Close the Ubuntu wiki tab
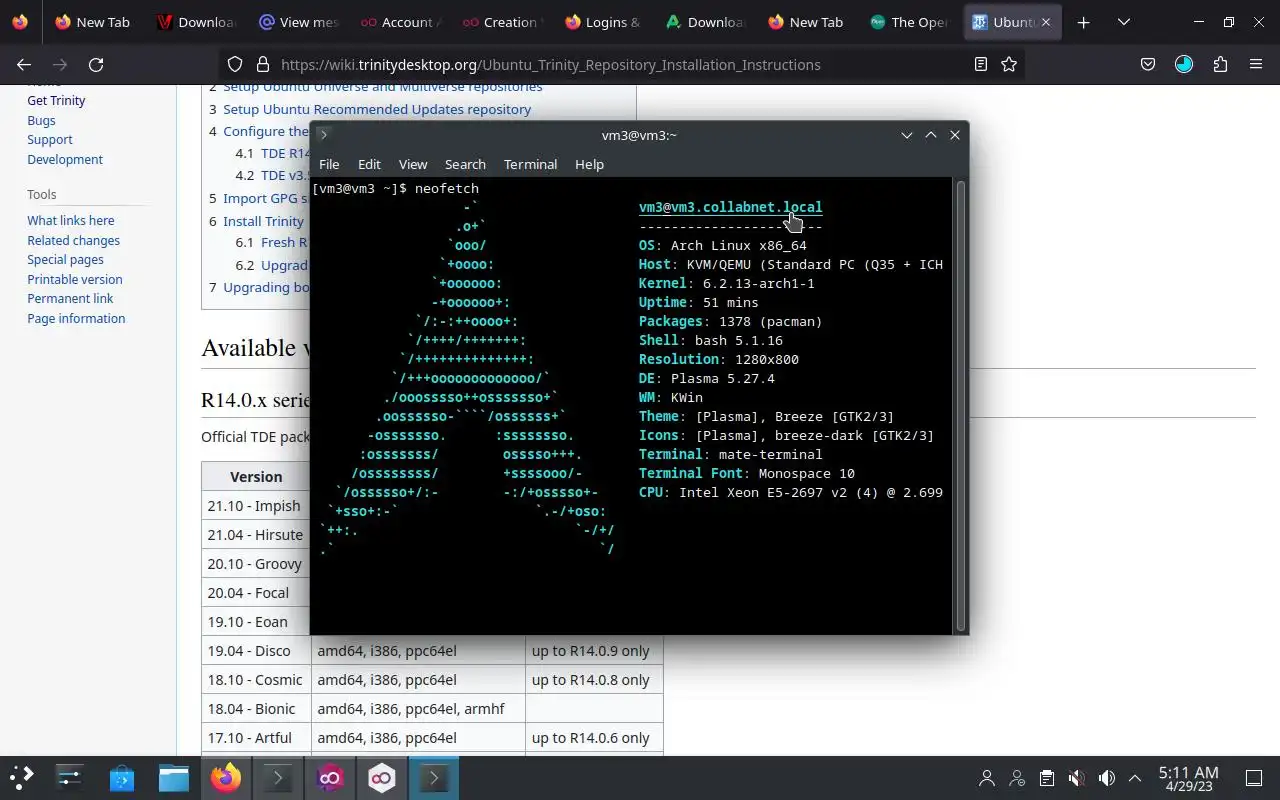Viewport: 1280px width, 800px height. pos(1047,22)
